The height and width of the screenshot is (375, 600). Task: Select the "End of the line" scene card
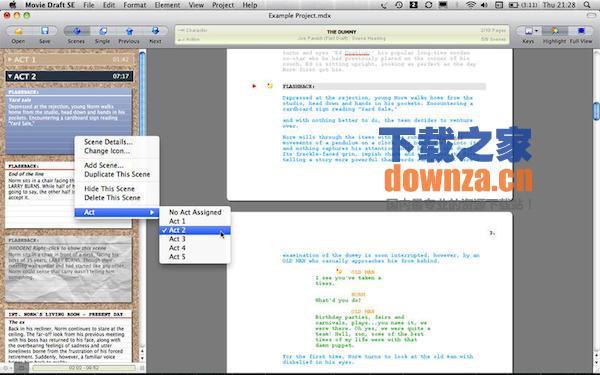(x=40, y=195)
